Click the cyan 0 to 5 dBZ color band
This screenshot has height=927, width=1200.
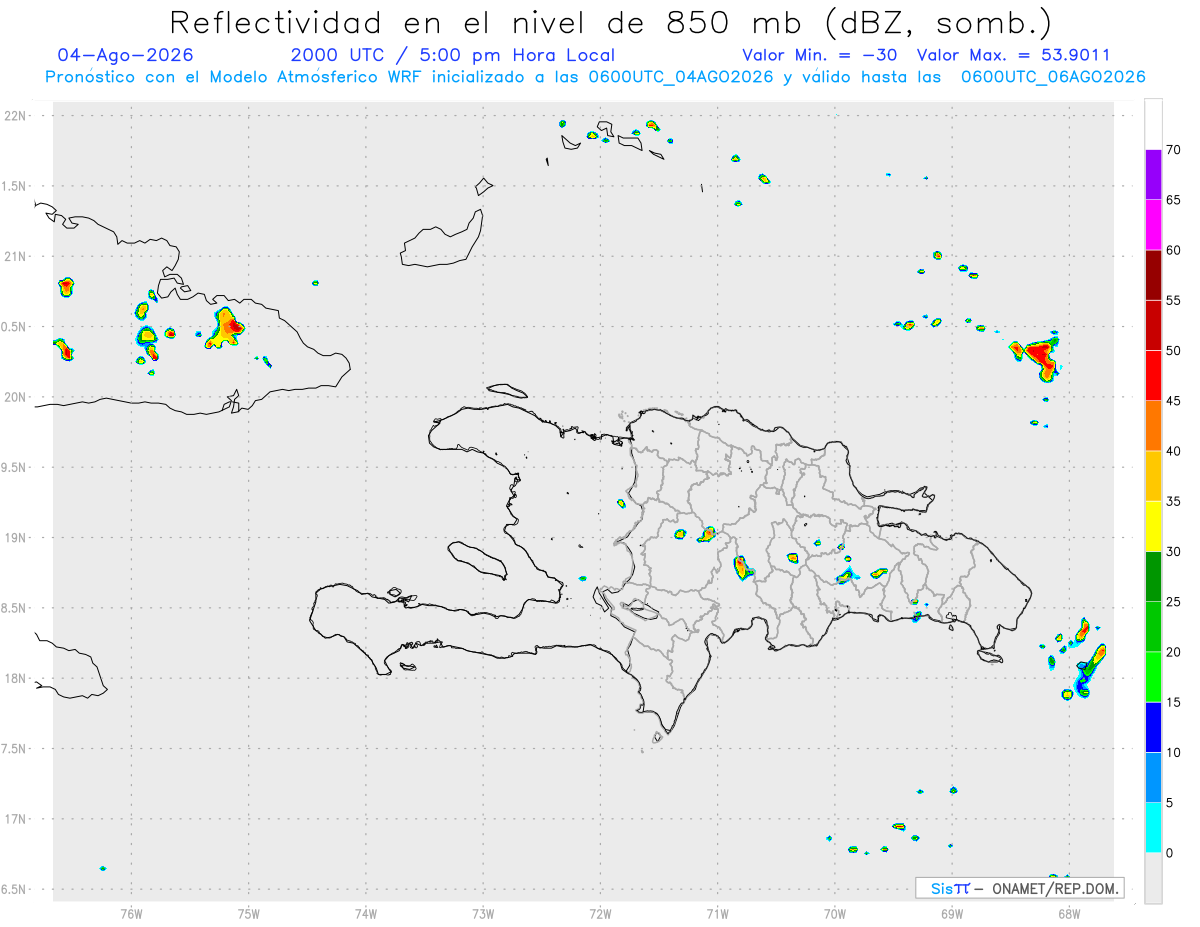(x=1153, y=828)
